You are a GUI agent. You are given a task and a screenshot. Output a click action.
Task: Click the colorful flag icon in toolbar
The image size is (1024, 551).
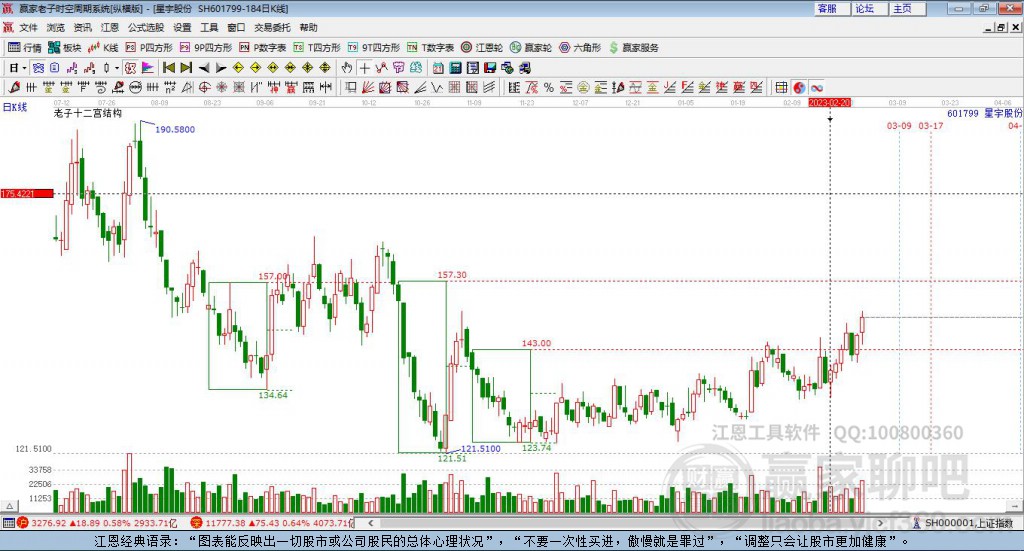(x=148, y=68)
